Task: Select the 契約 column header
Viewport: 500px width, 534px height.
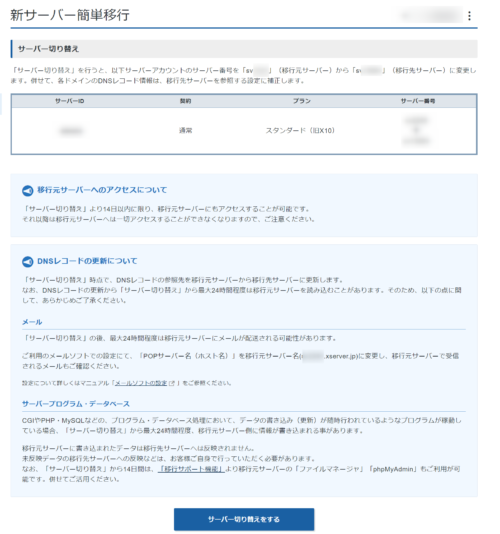Action: point(186,101)
